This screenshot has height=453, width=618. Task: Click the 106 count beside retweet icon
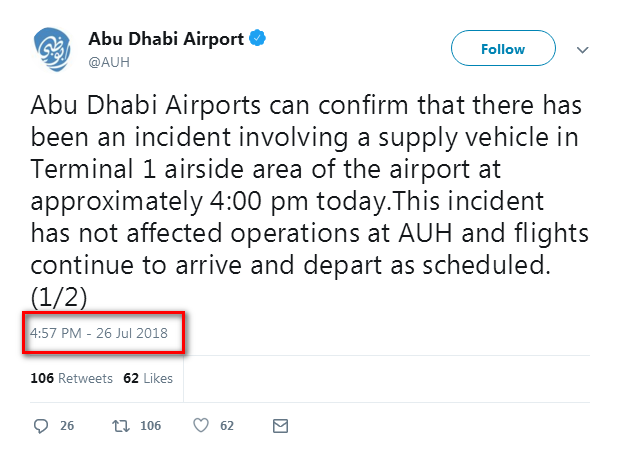(x=150, y=426)
